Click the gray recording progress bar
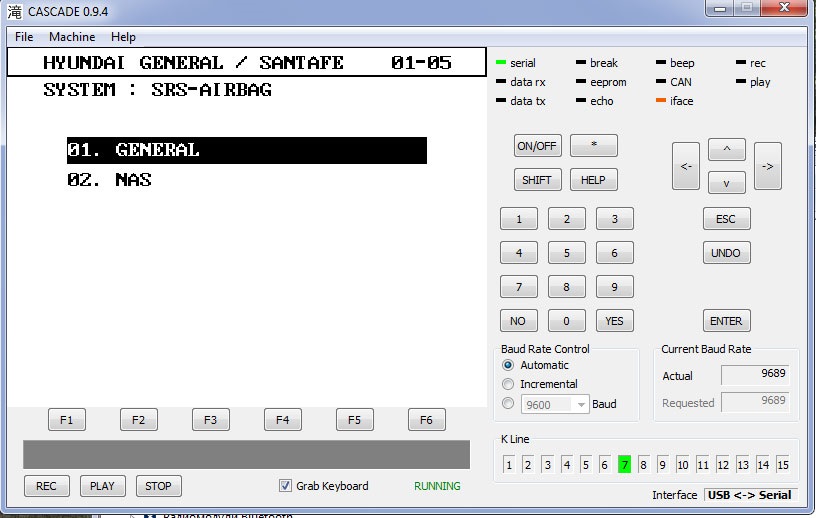The height and width of the screenshot is (518, 816). pyautogui.click(x=246, y=454)
